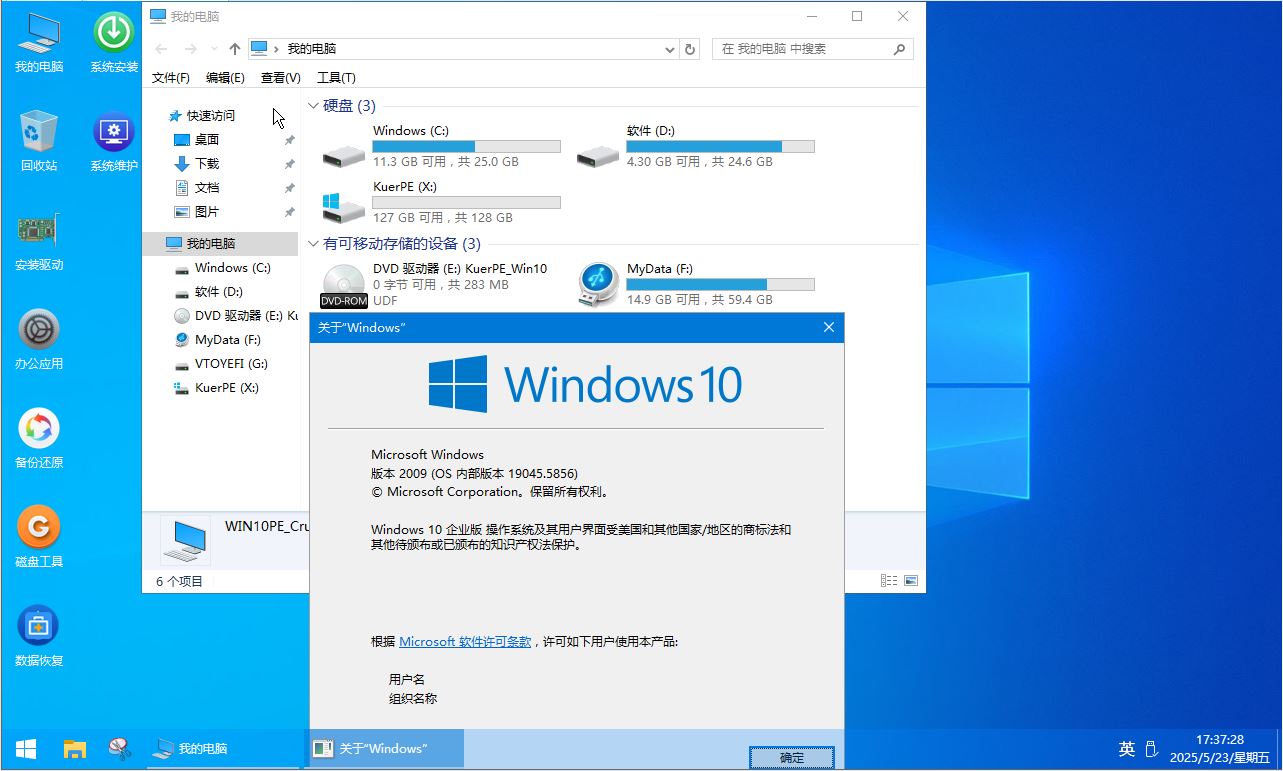Select 我的电脑 in the navigation pane
Screen dimensions: 1283x771
coord(220,244)
